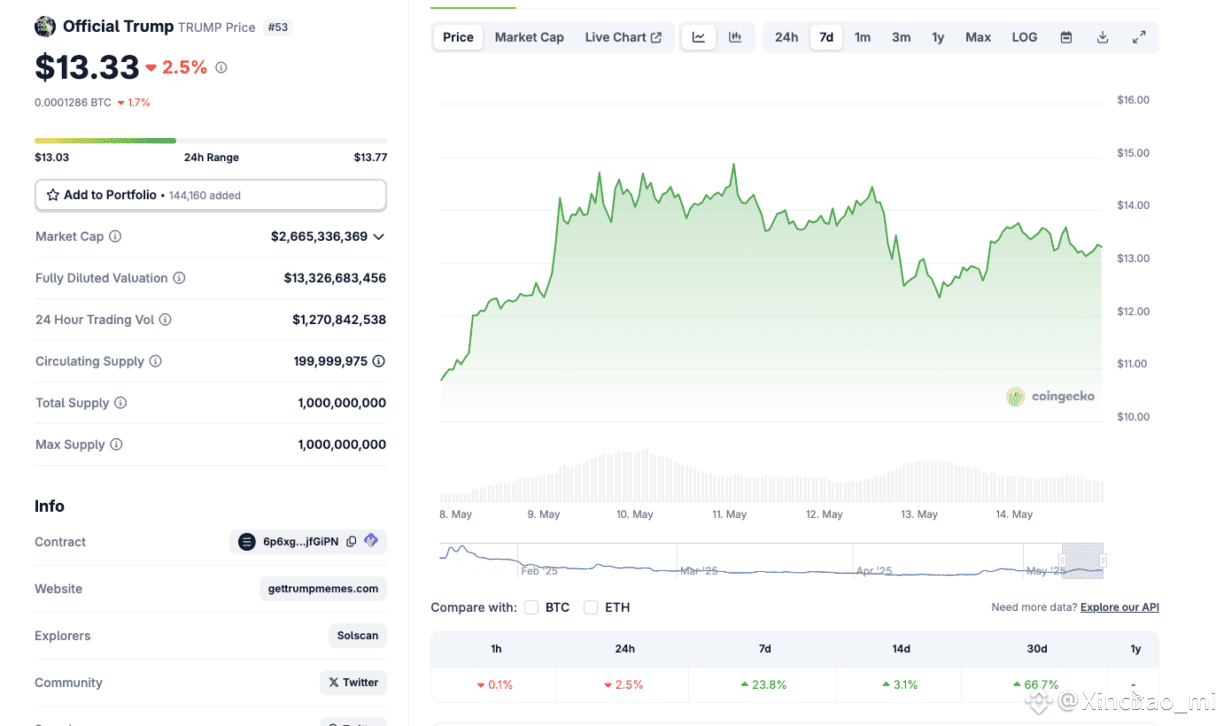Expand the Market Cap value chevron

click(378, 237)
